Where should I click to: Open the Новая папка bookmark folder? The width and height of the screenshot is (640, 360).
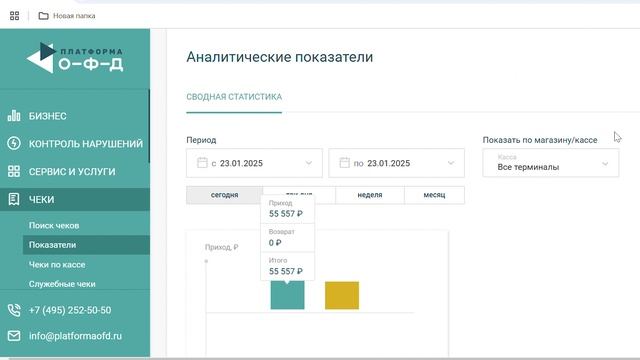pos(67,16)
